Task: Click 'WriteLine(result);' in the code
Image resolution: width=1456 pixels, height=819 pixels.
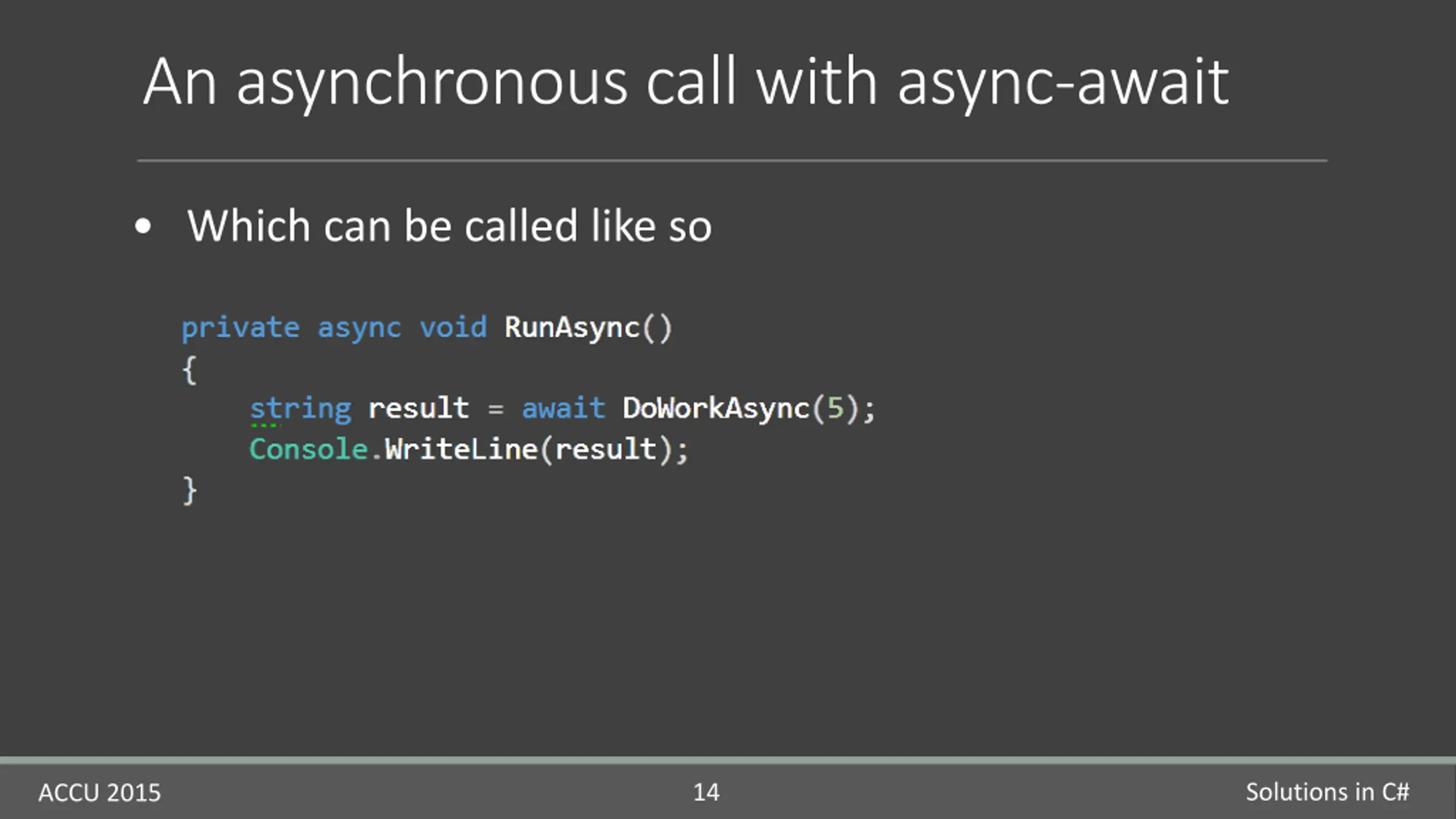Action: 536,449
